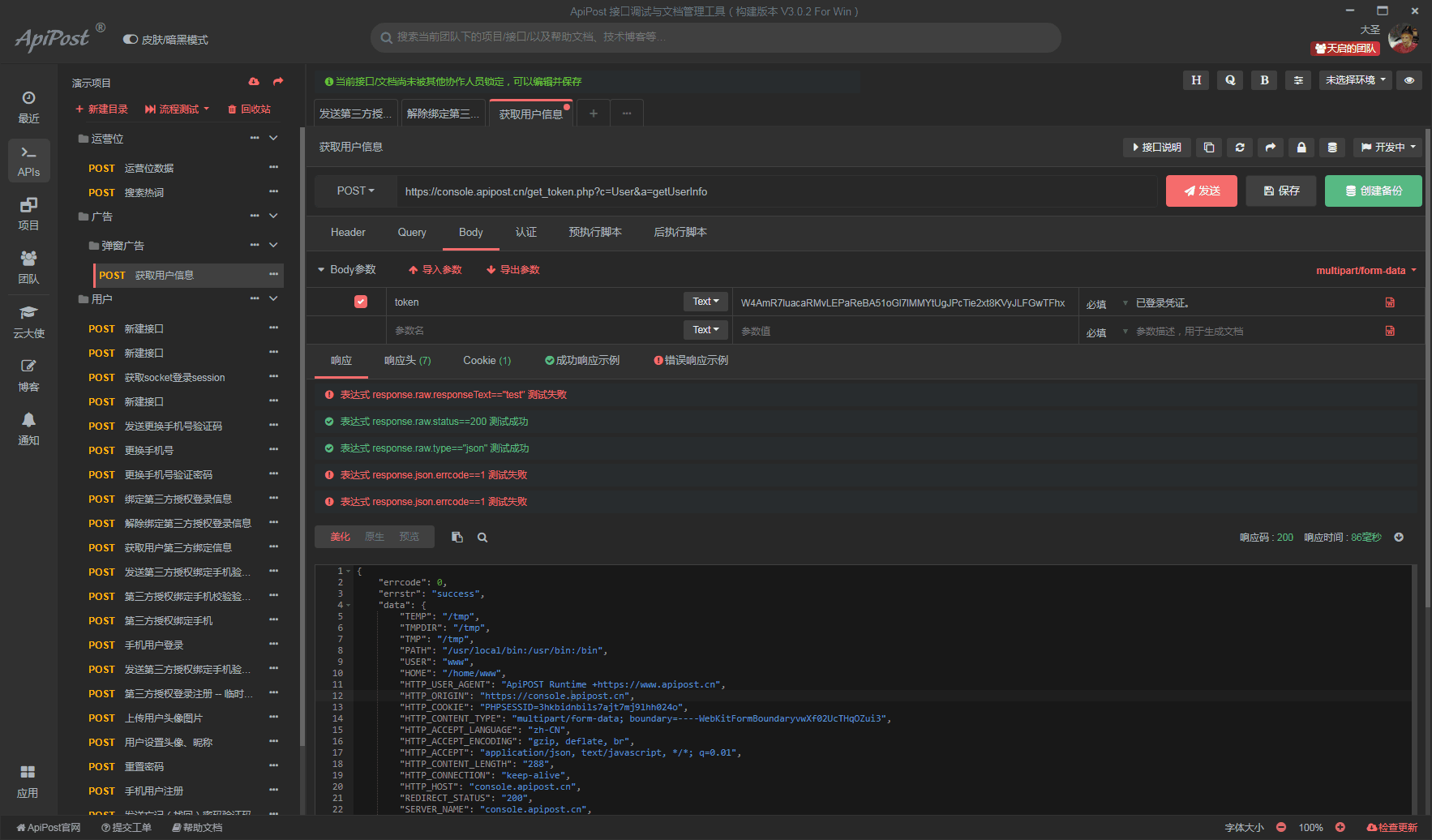Click the Q toolbar icon
The image size is (1432, 840).
1230,80
